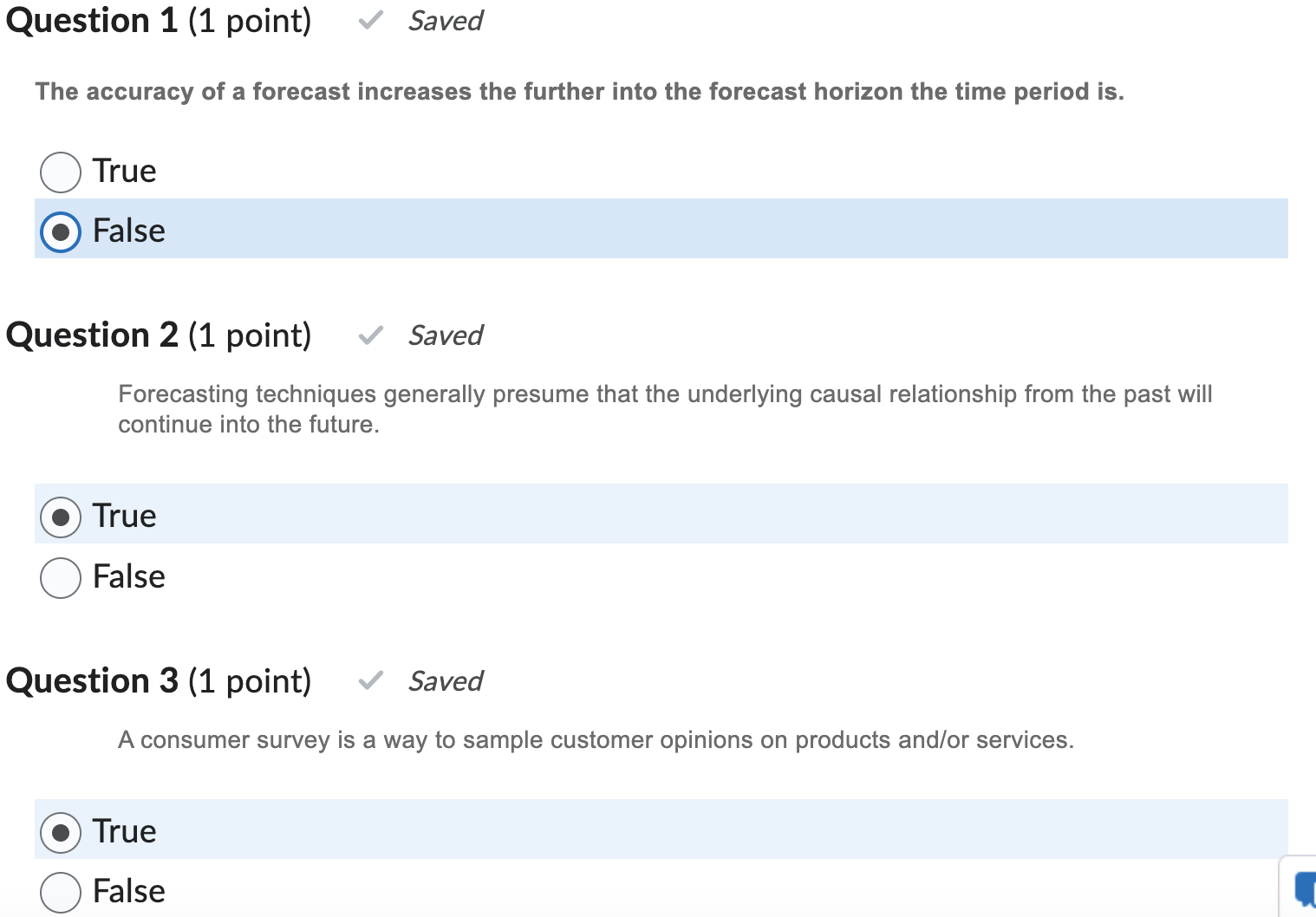
Task: Click the Saved checkmark for Question 1
Action: [369, 20]
